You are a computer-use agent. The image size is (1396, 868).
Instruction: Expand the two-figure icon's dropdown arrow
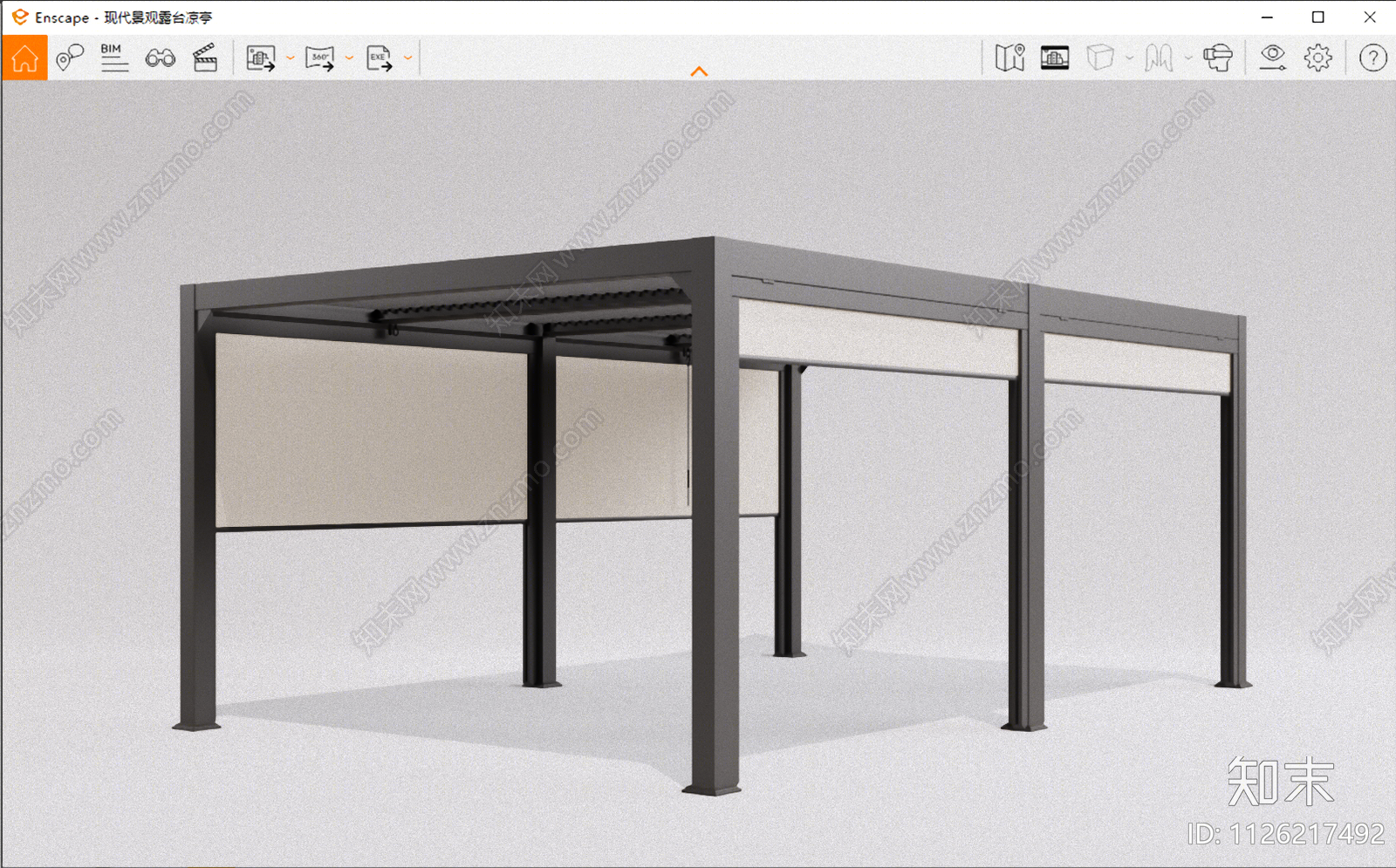(1187, 58)
